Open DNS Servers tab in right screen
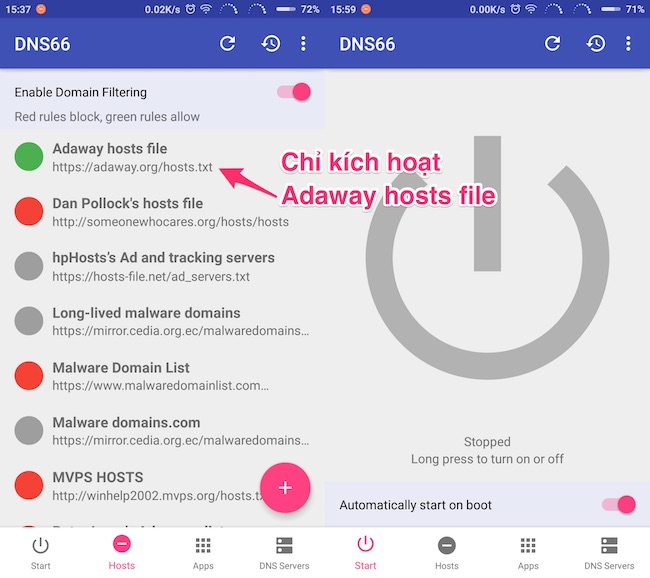This screenshot has width=650, height=578. 609,553
